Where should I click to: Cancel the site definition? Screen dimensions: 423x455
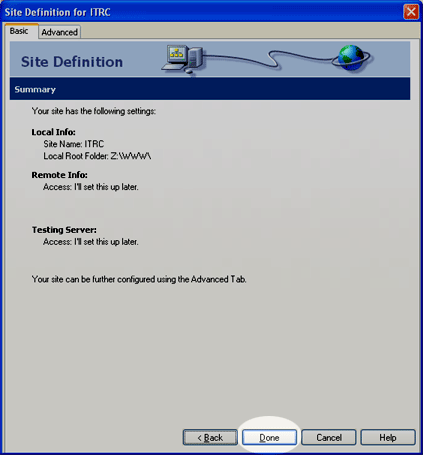click(x=329, y=437)
